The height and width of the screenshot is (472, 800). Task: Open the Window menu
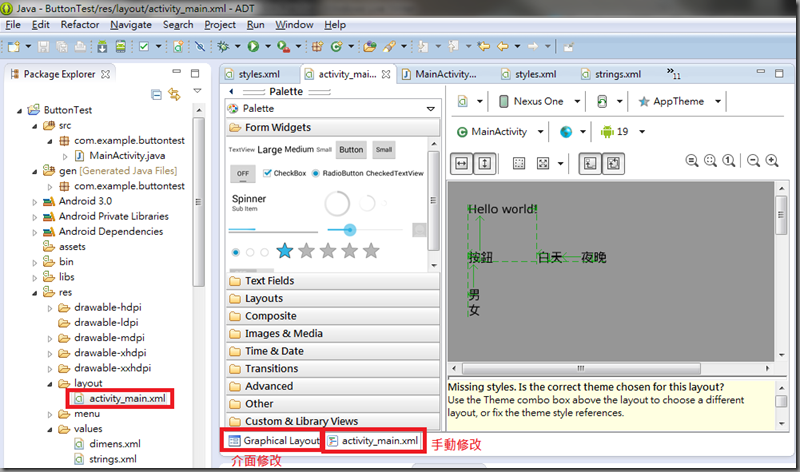(x=294, y=24)
